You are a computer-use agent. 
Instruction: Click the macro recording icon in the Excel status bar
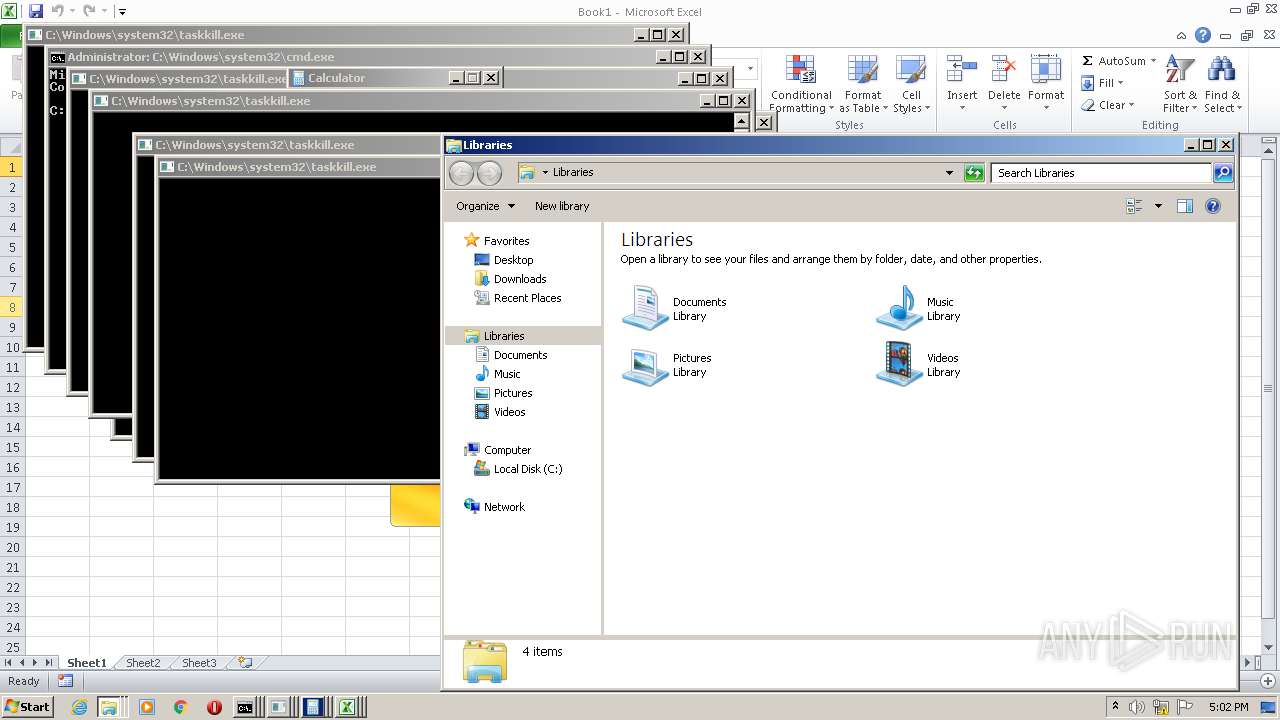click(65, 681)
